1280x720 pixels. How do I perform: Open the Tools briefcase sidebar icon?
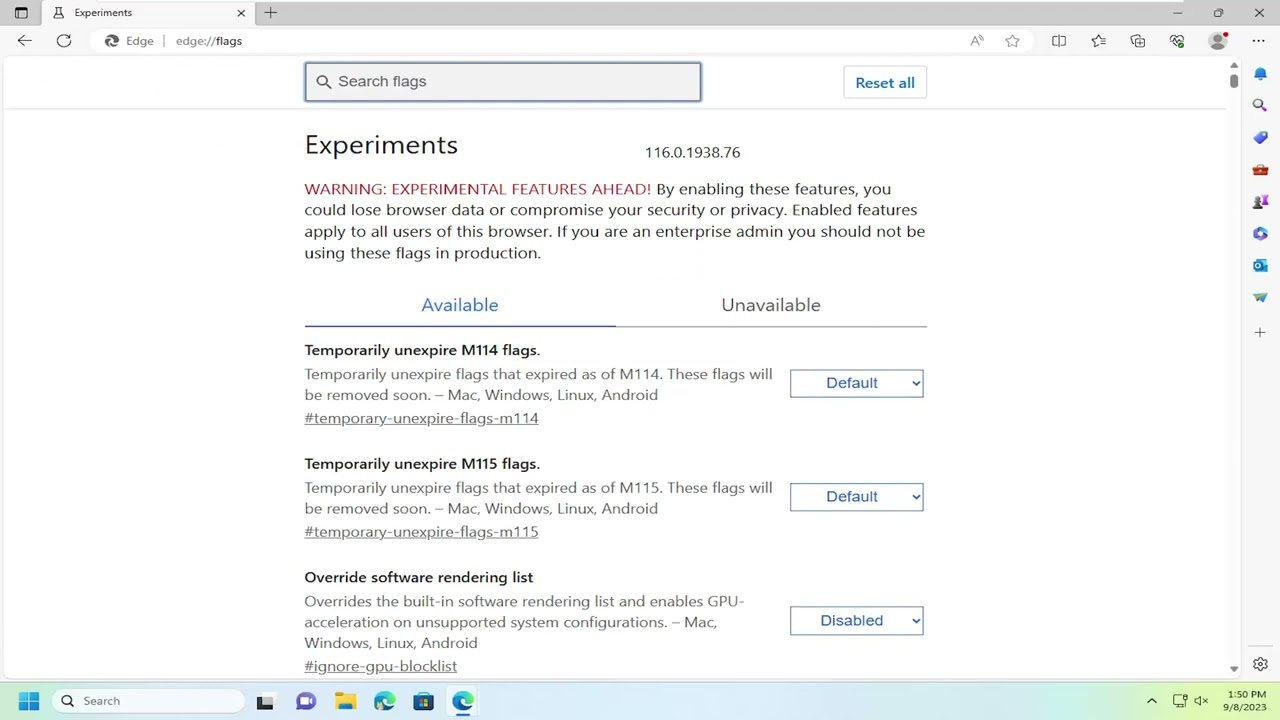1260,170
